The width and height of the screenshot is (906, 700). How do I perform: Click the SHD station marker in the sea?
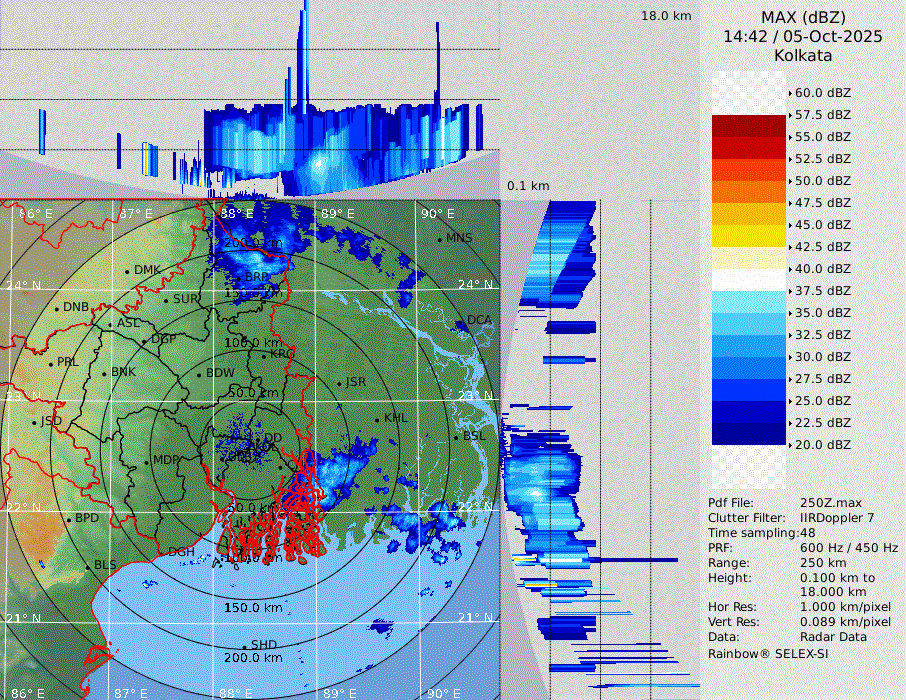[x=245, y=645]
